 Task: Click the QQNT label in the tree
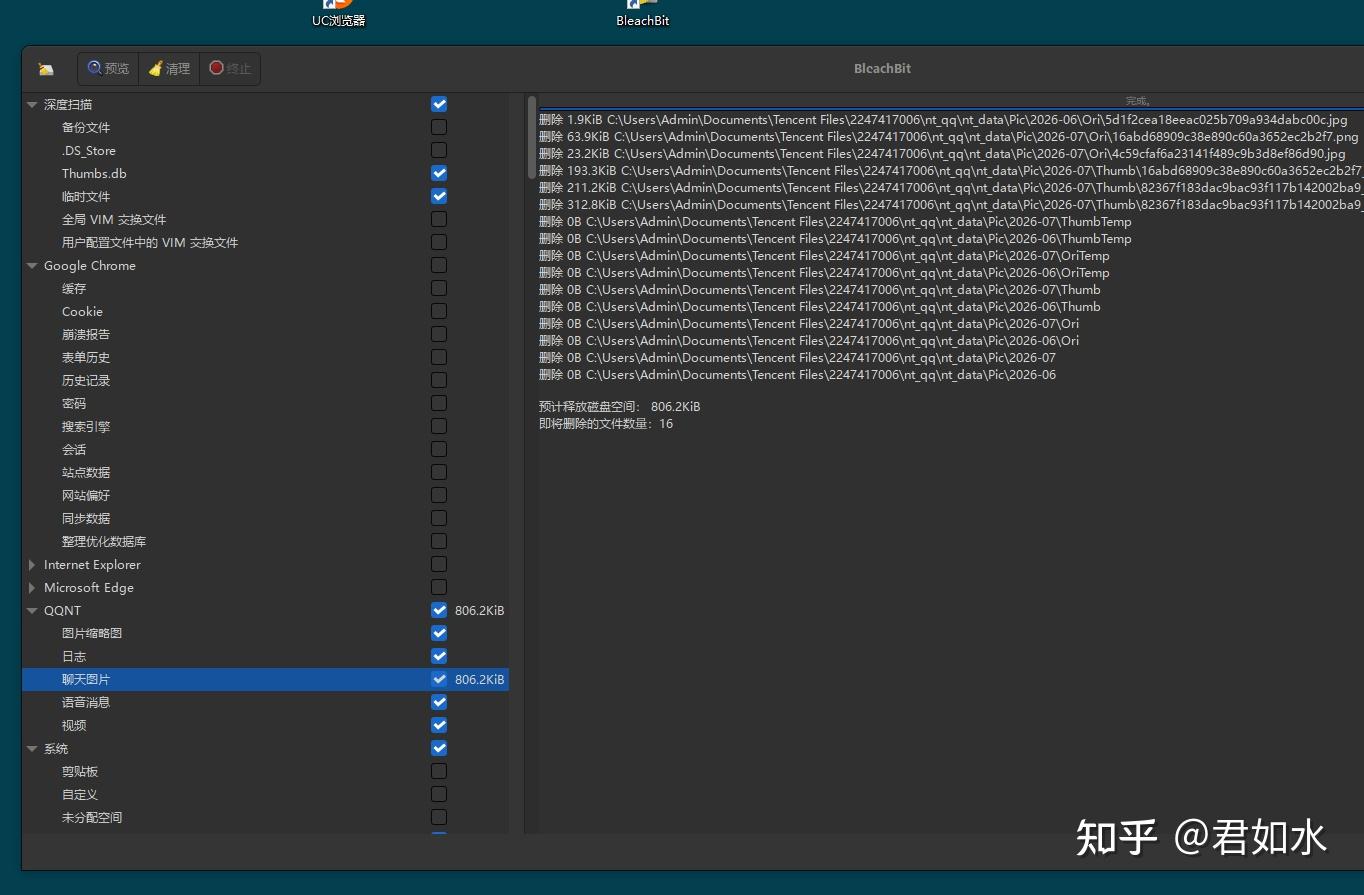tap(62, 611)
